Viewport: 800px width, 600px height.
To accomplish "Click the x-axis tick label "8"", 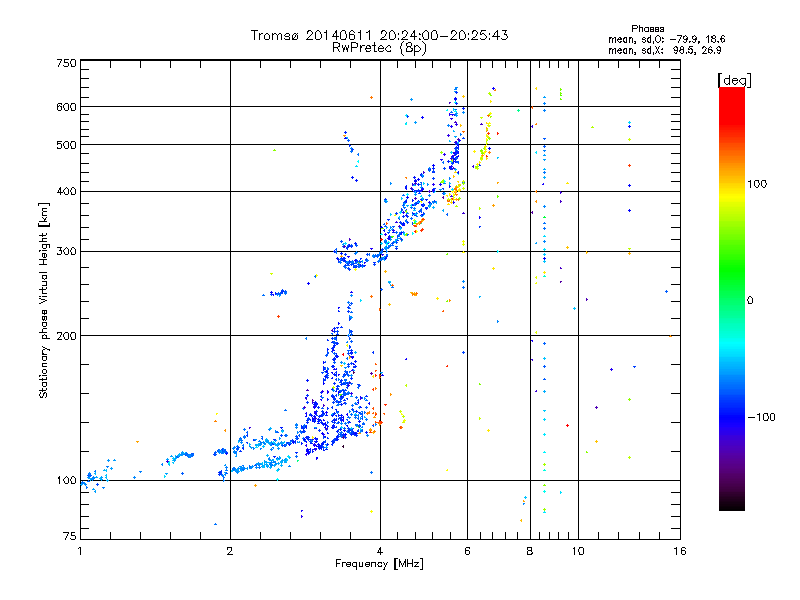I will (x=530, y=551).
